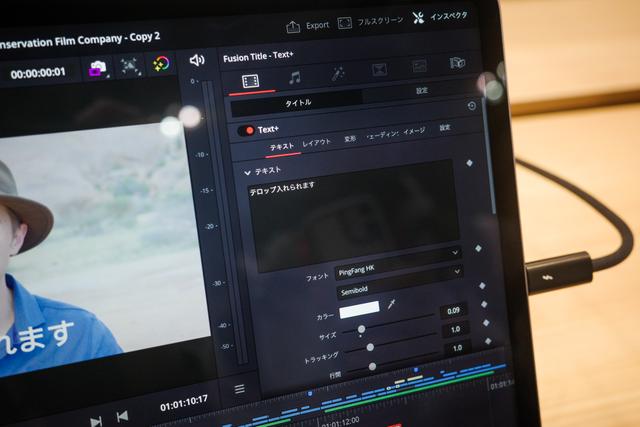
Task: Select the Audio music note inspector tab
Action: [x=295, y=77]
